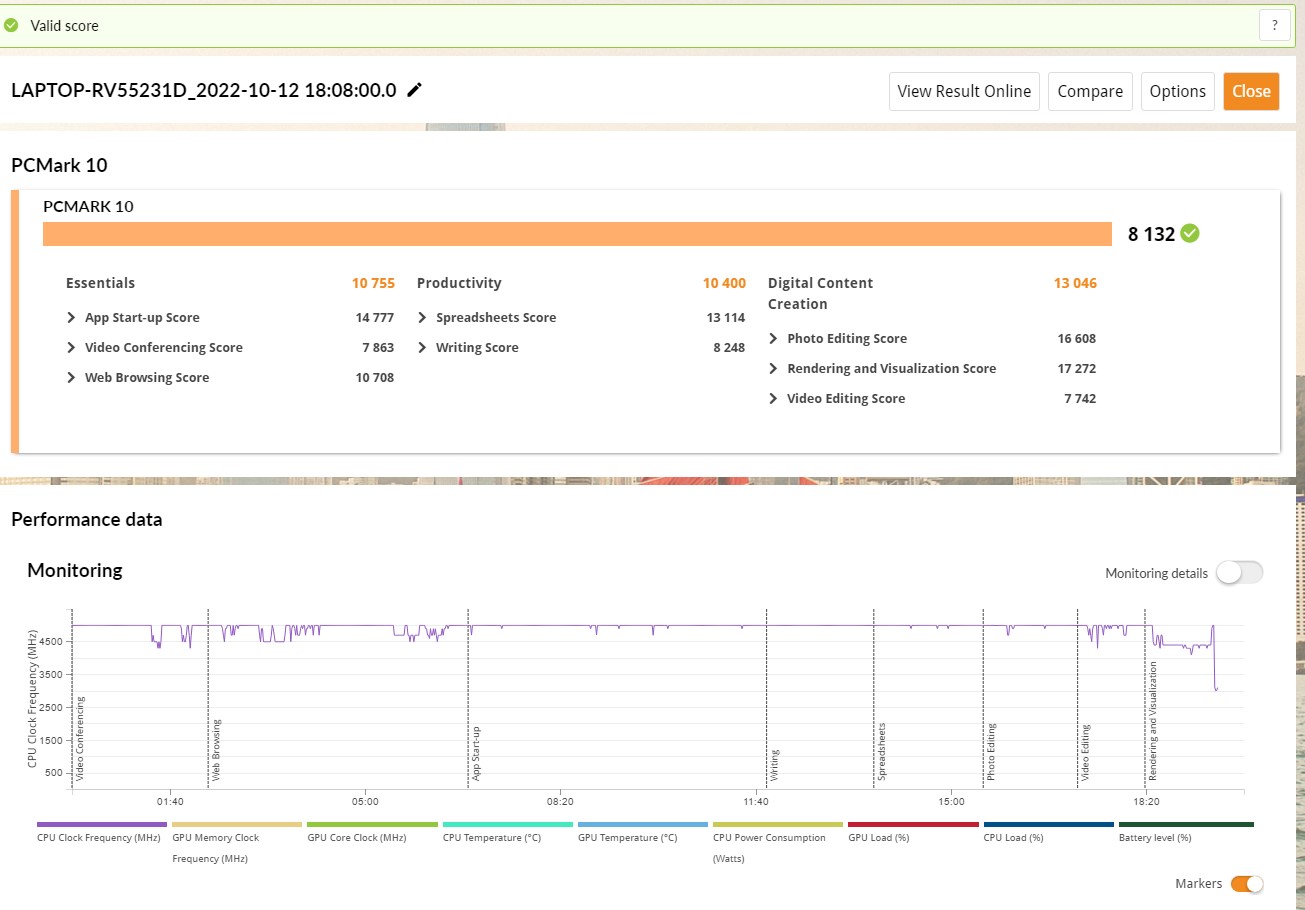Viewport: 1305px width, 910px height.
Task: Toggle the Monitoring details switch
Action: 1239,573
